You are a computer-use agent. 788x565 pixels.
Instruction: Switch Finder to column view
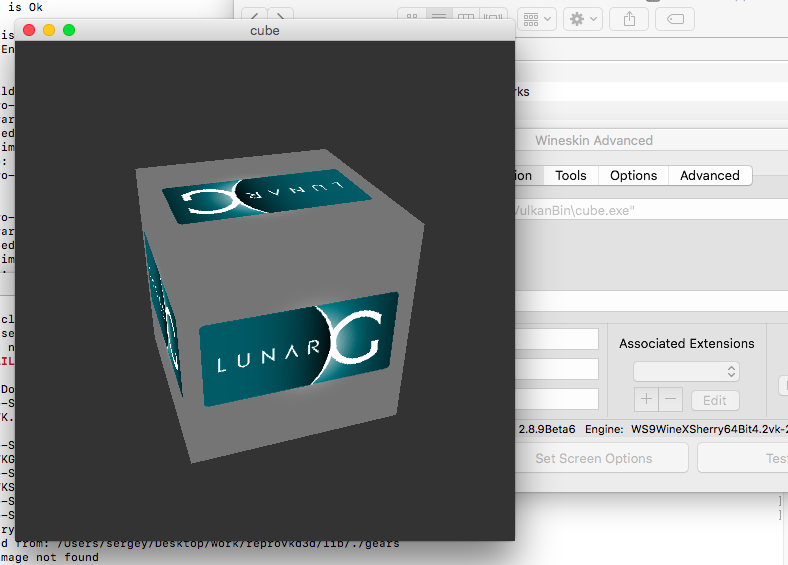(x=466, y=16)
